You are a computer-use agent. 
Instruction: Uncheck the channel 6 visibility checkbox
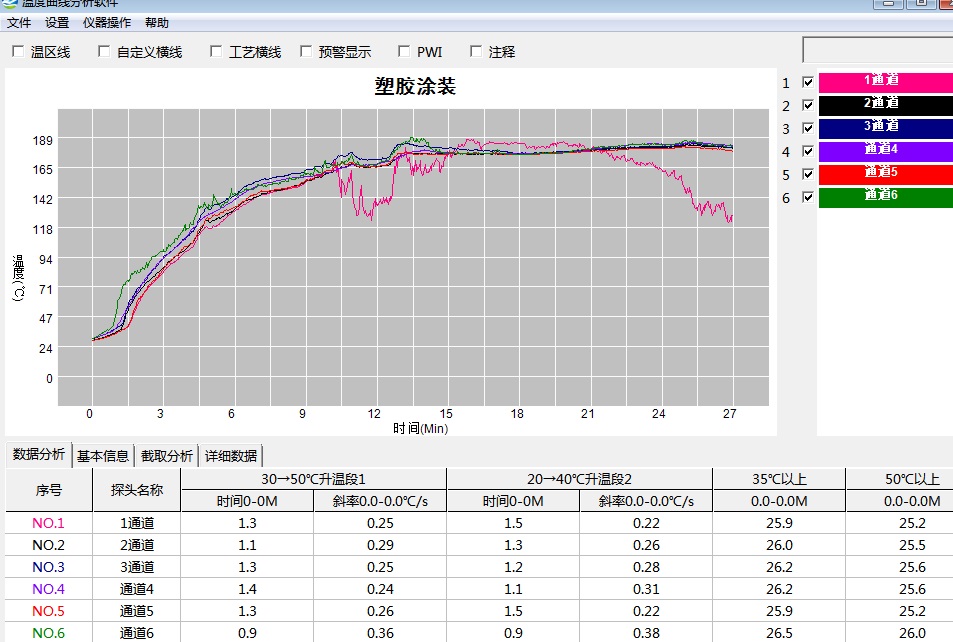[808, 197]
